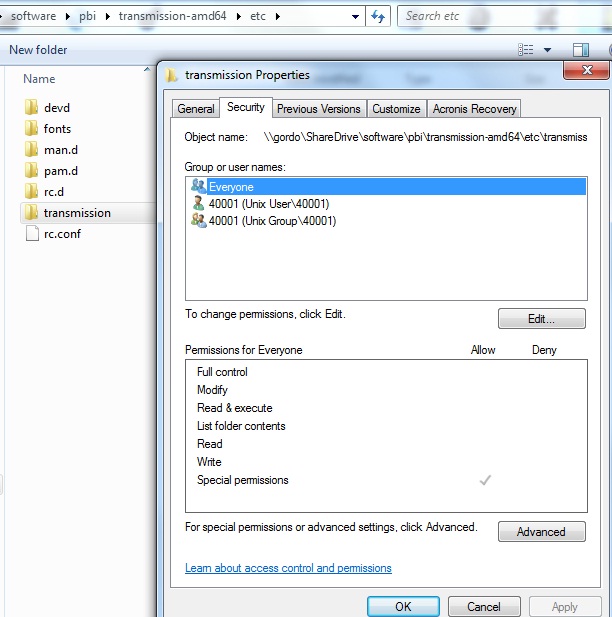Click pbi in the breadcrumb path
This screenshot has height=617, width=612.
tap(87, 16)
